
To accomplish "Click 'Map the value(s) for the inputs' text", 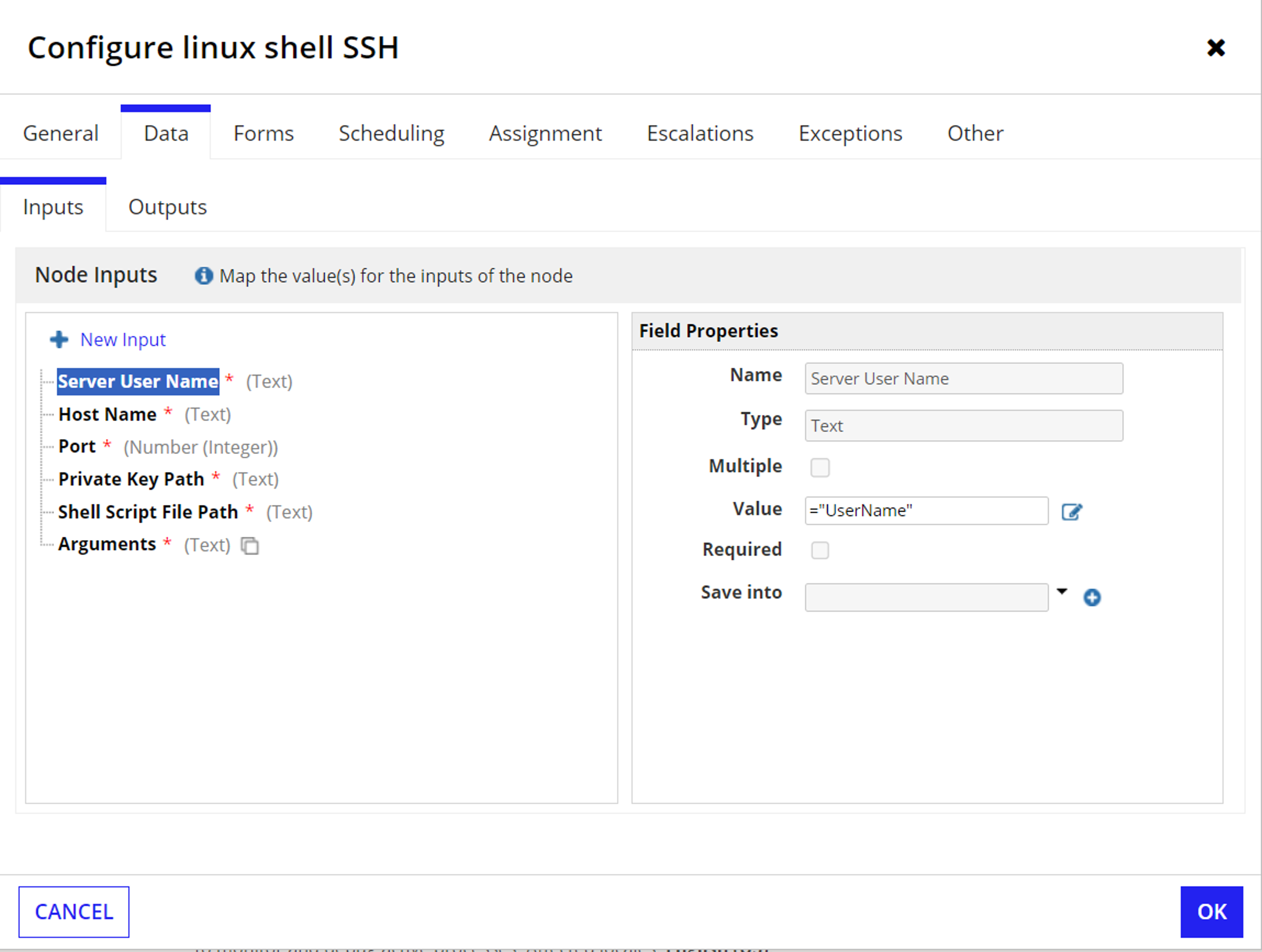I will click(x=396, y=276).
